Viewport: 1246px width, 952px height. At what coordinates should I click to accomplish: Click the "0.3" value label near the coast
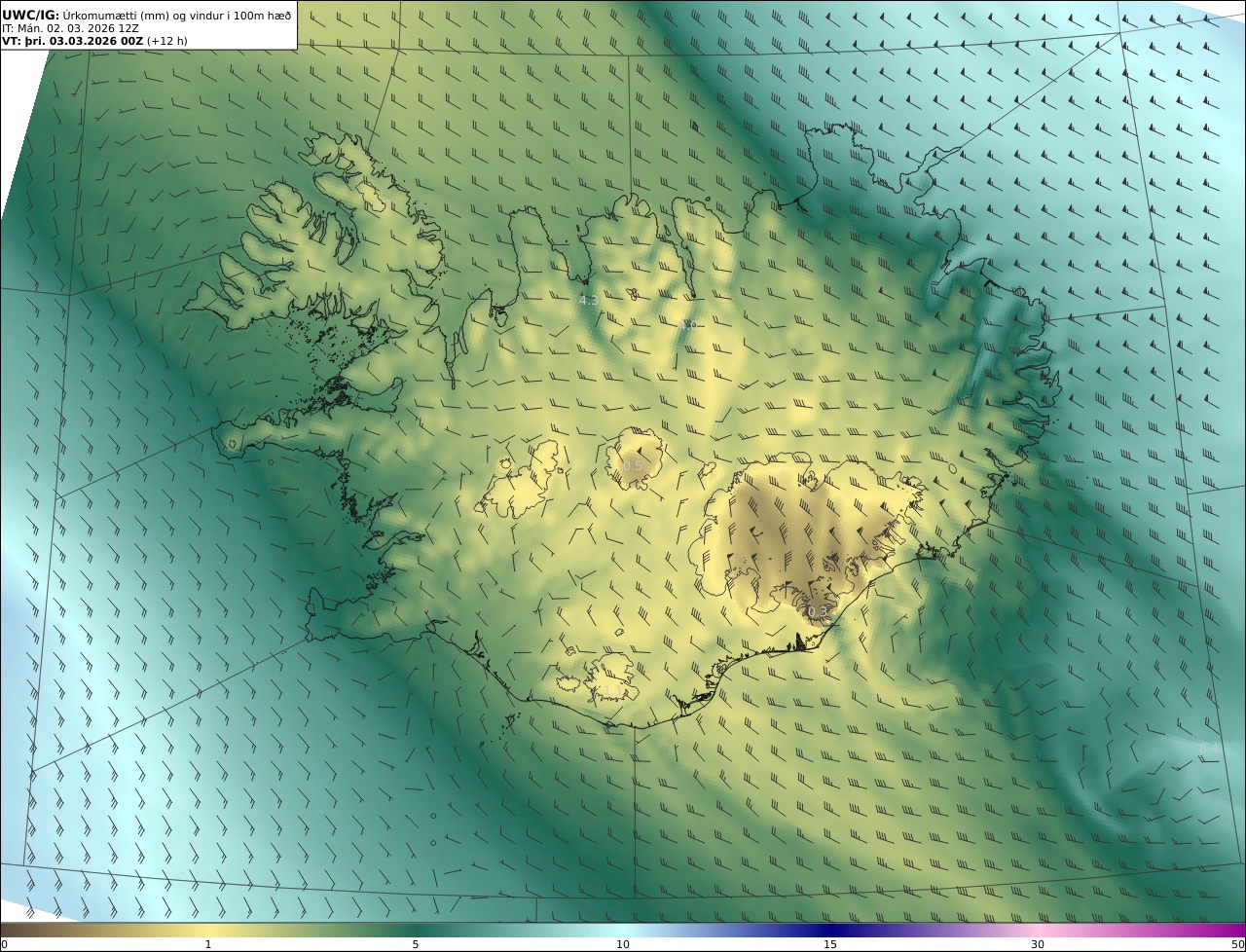817,611
